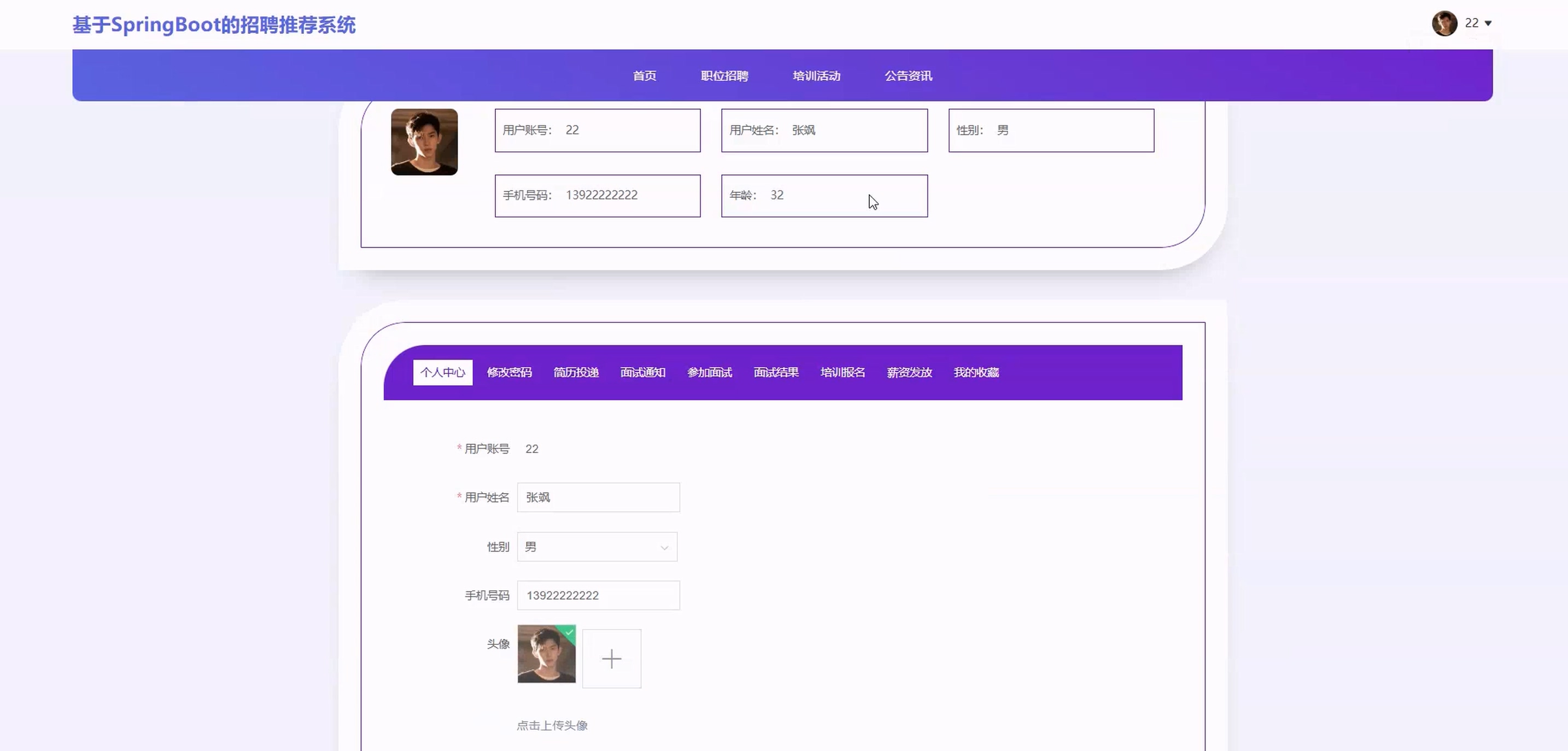Click the large profile photo in info card
Screen dimensions: 1568x751
(424, 142)
